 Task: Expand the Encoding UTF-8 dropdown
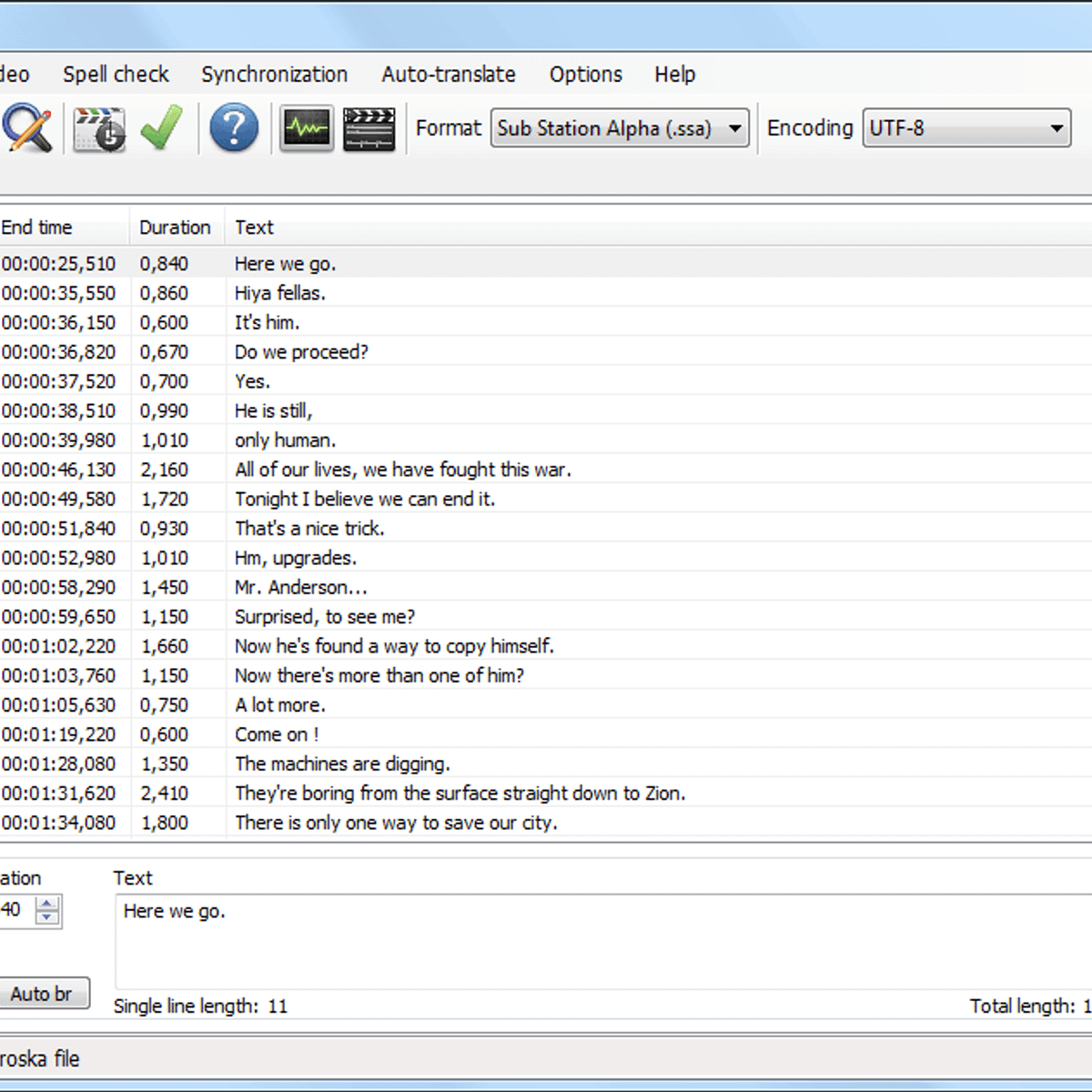pyautogui.click(x=966, y=129)
